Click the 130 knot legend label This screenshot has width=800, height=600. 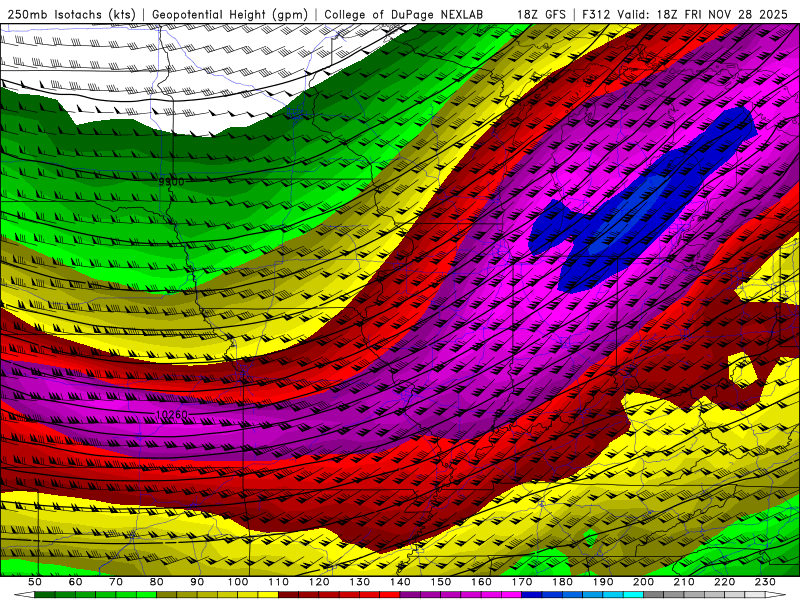pyautogui.click(x=360, y=582)
